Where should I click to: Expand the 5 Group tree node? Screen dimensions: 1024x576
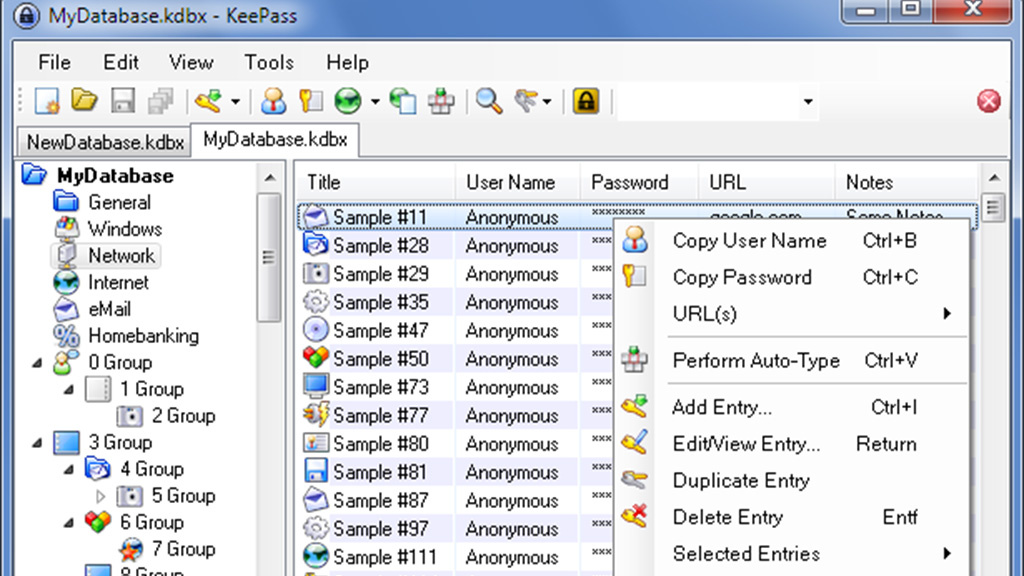[x=100, y=496]
